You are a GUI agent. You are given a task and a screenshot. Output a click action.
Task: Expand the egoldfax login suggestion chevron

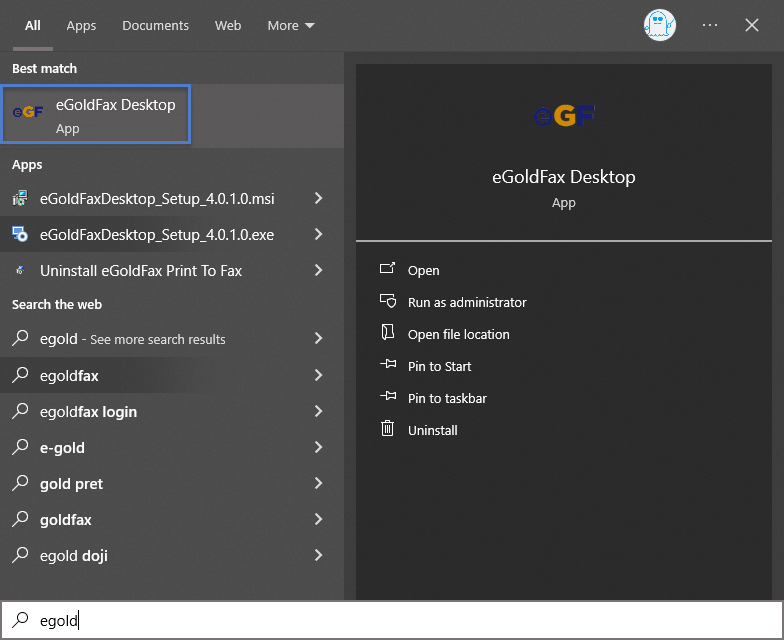coord(318,411)
